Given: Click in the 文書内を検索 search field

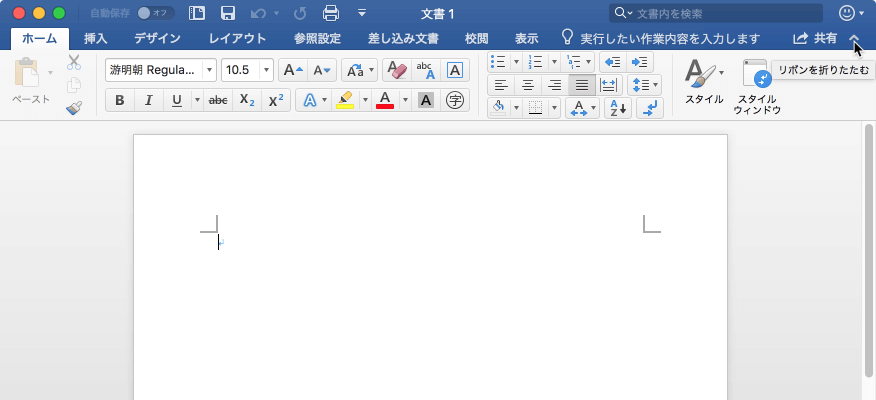Looking at the screenshot, I should (x=716, y=13).
